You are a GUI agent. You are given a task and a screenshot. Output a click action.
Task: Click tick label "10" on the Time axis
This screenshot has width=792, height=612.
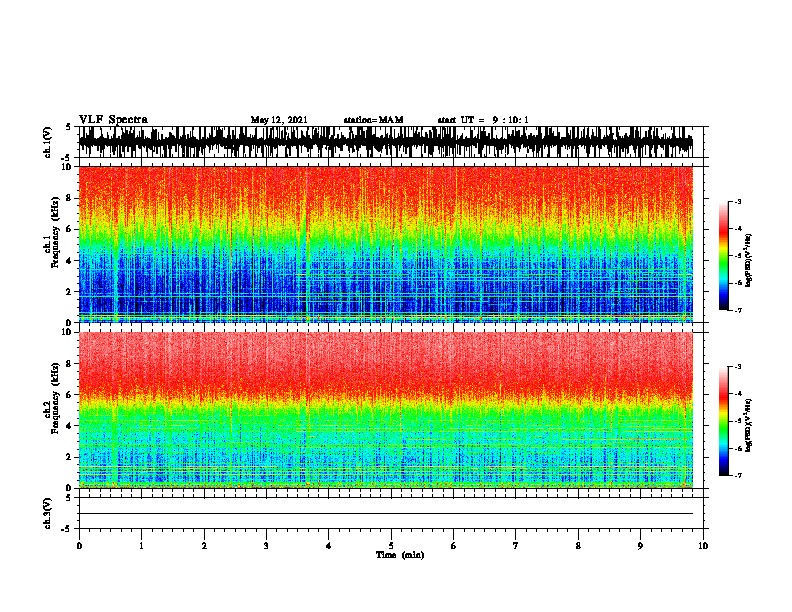pos(703,546)
